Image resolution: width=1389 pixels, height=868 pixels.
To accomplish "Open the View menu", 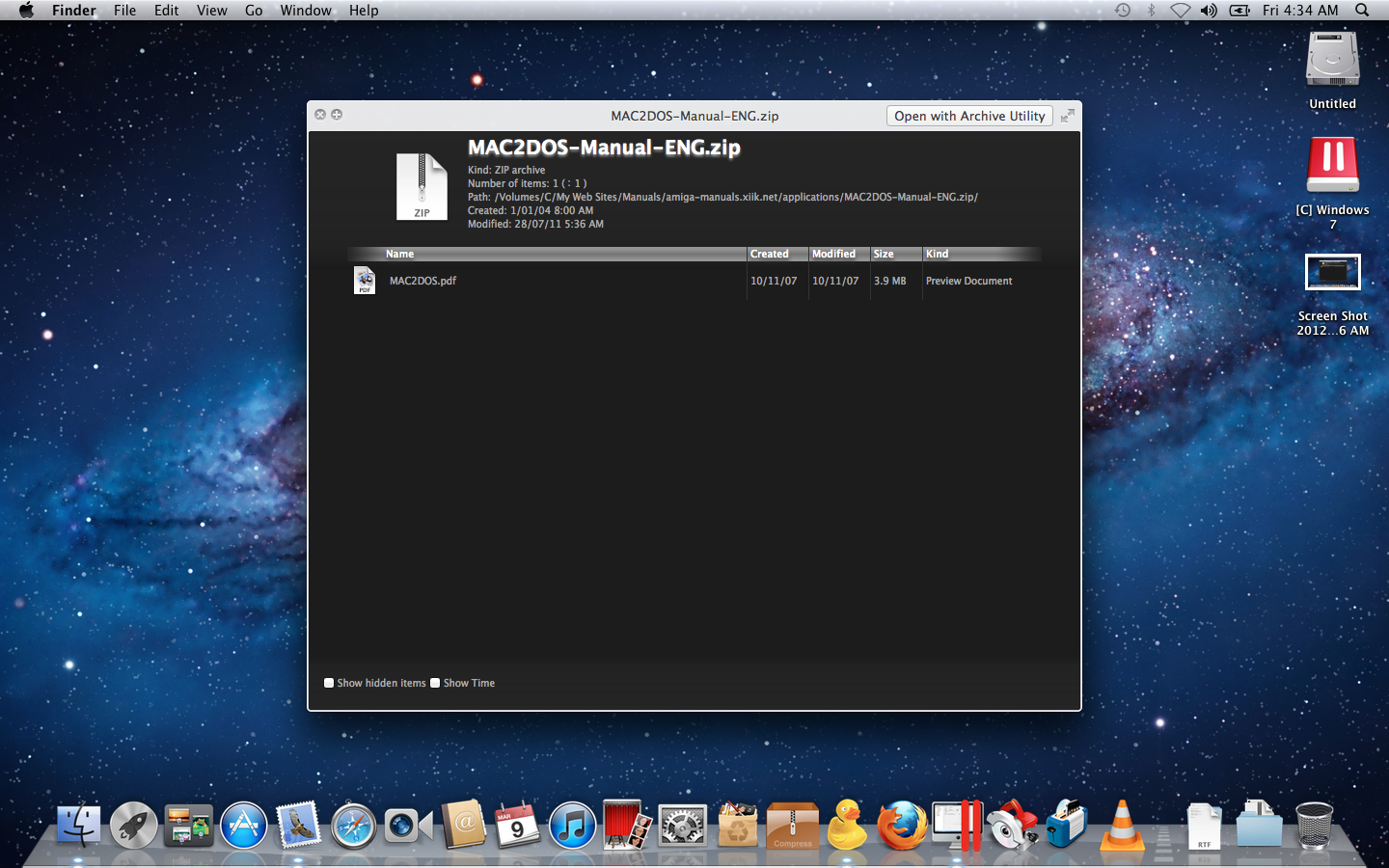I will [x=211, y=11].
